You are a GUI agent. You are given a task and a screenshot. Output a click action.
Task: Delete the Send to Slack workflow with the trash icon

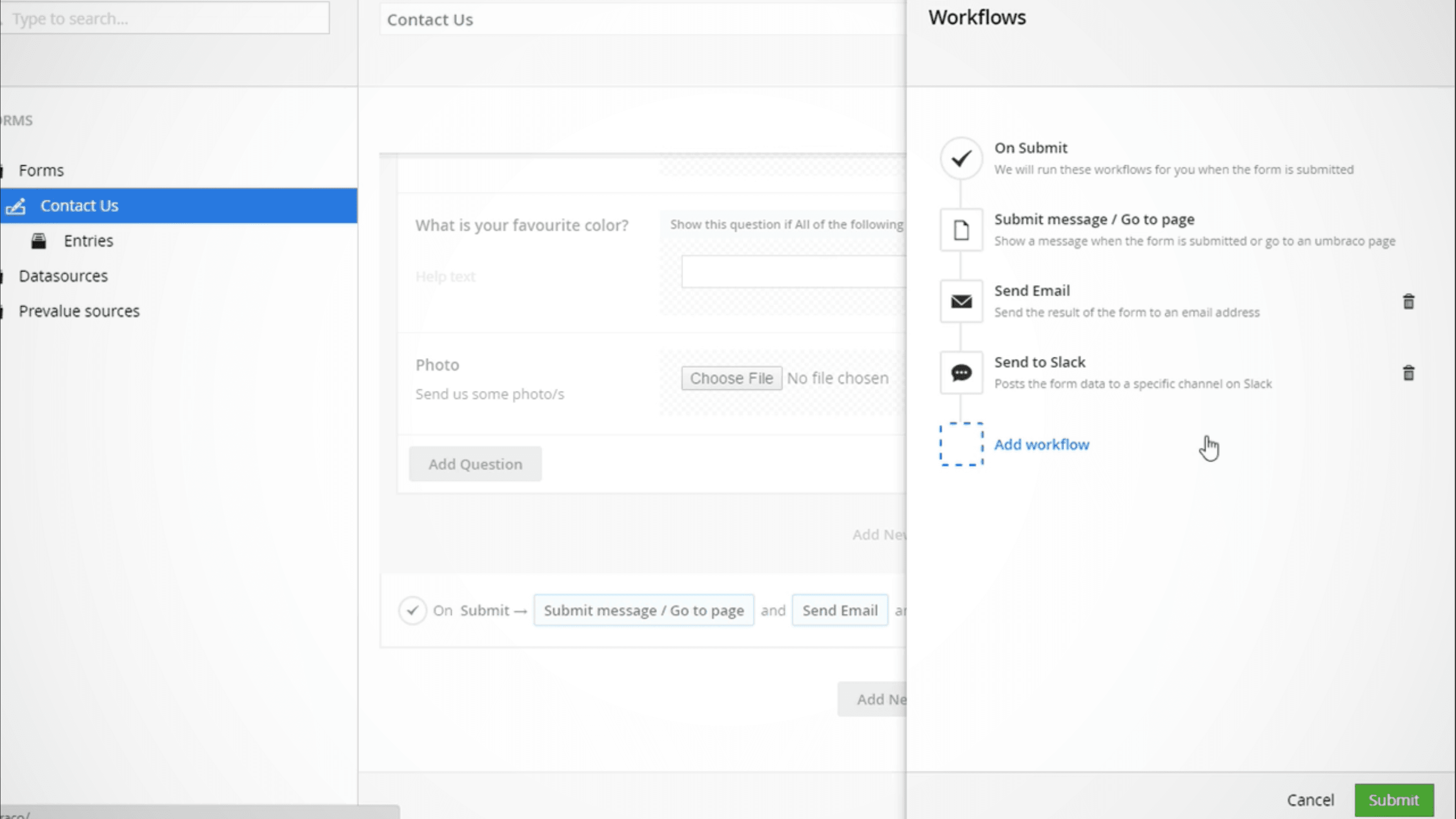pos(1409,373)
